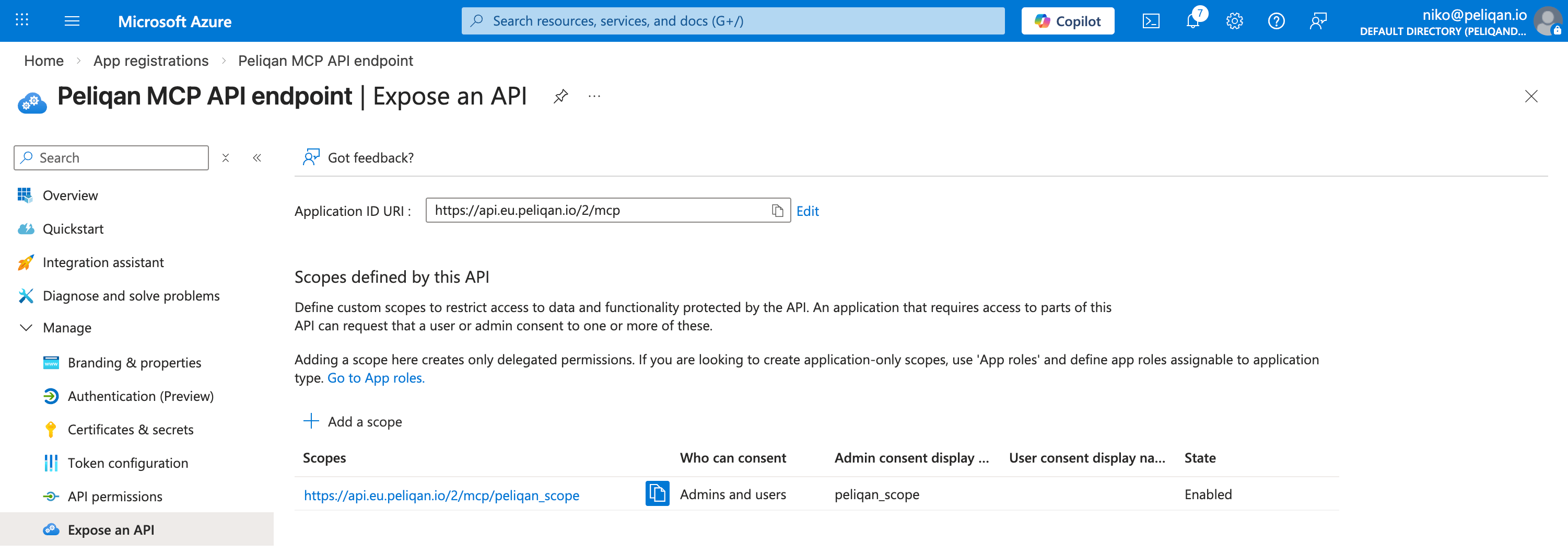1568x553 pixels.
Task: Click the plus icon for Add a scope
Action: tap(311, 421)
